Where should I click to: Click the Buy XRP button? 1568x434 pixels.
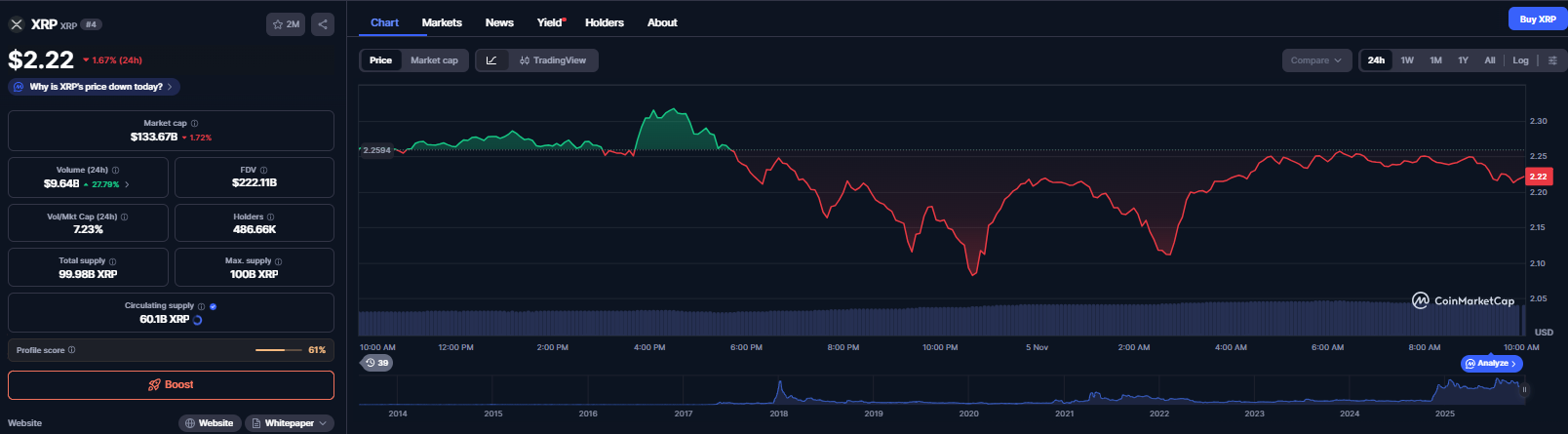tap(1537, 20)
